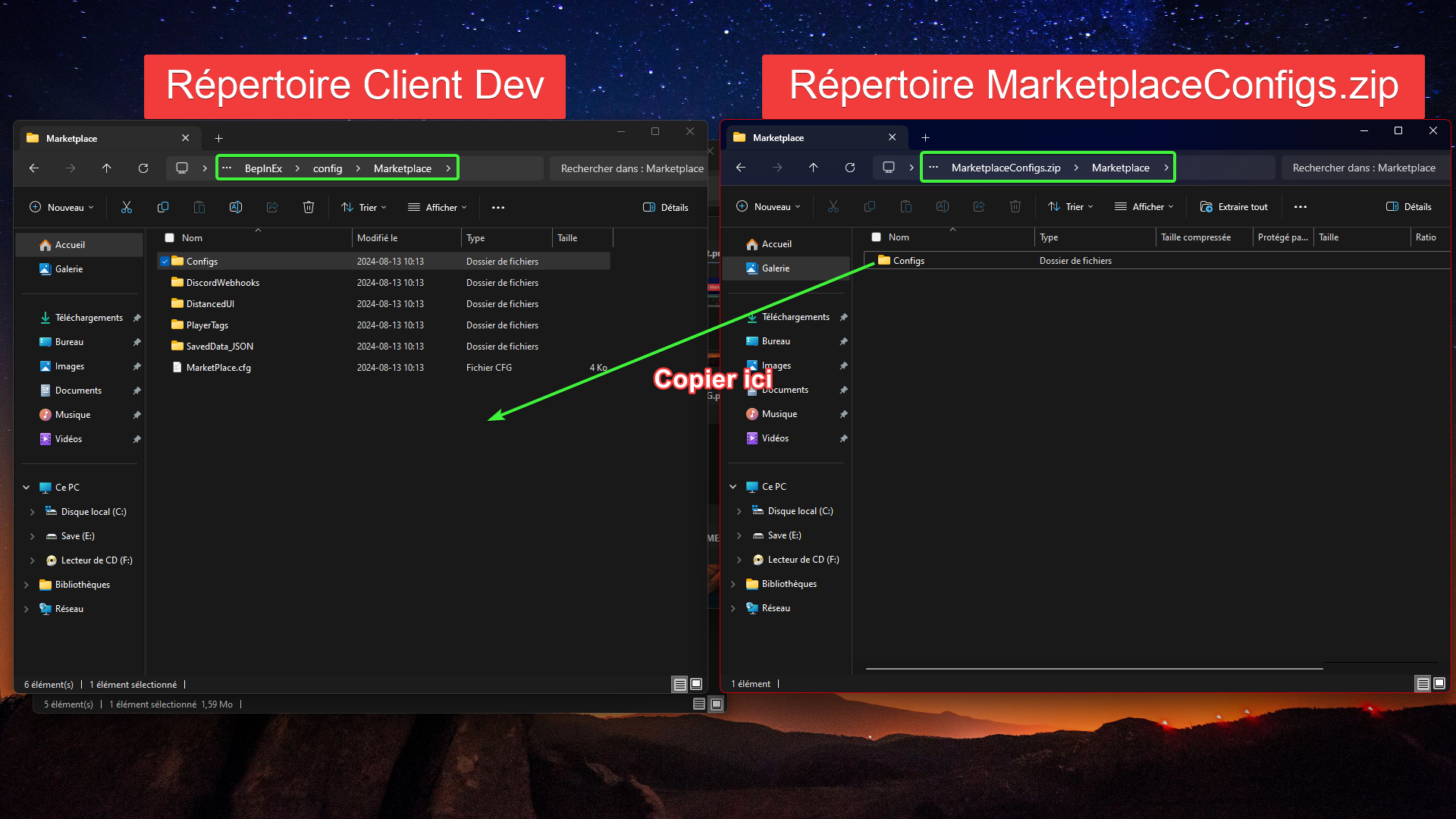The height and width of the screenshot is (819, 1456).
Task: Click the horizontal scrollbar in right file list
Action: [x=1094, y=669]
